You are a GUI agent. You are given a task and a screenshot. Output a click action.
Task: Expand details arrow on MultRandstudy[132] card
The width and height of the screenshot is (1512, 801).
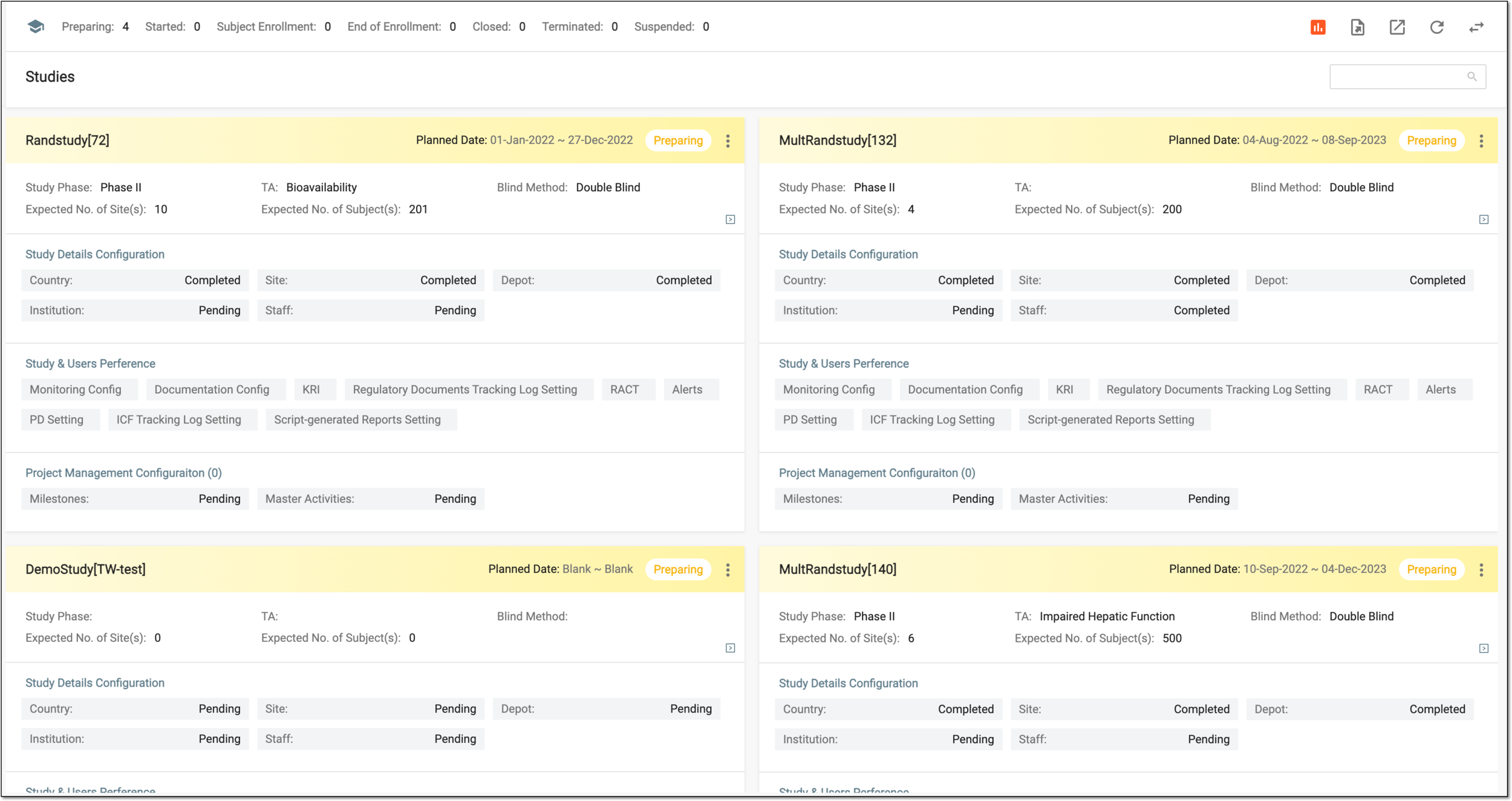click(1484, 220)
